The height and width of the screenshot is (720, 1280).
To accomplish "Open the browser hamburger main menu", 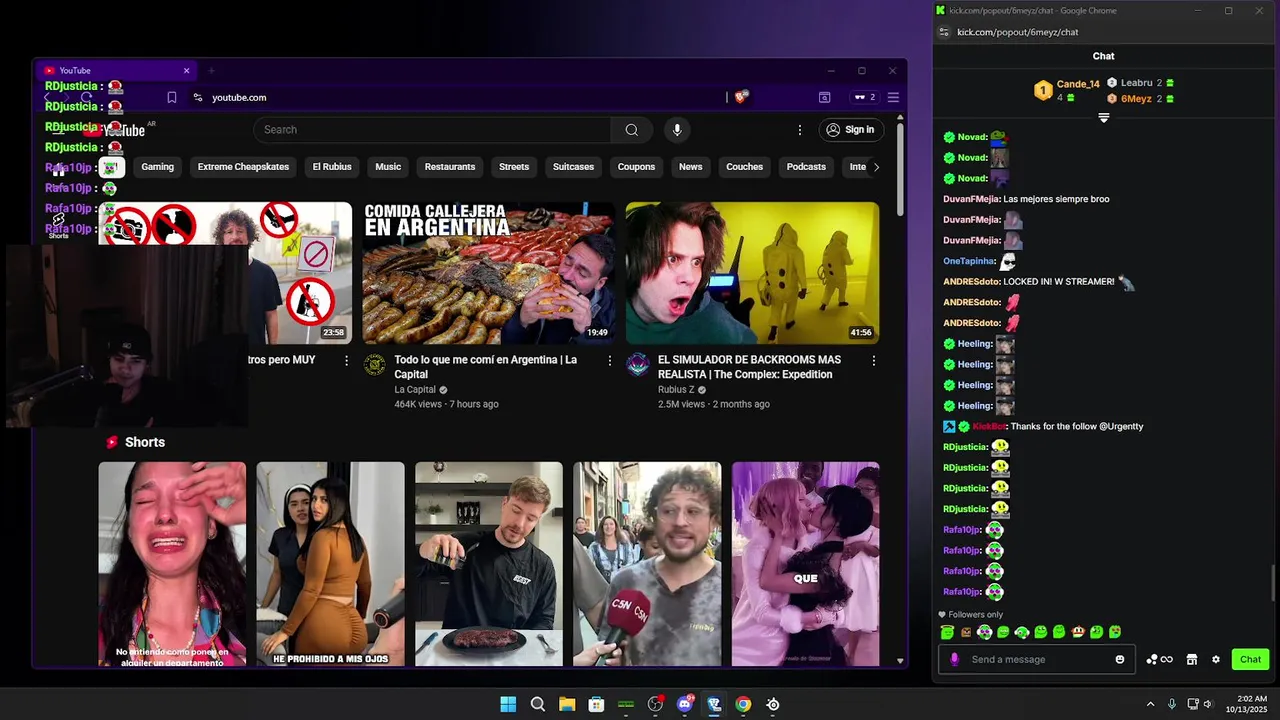I will pos(893,97).
